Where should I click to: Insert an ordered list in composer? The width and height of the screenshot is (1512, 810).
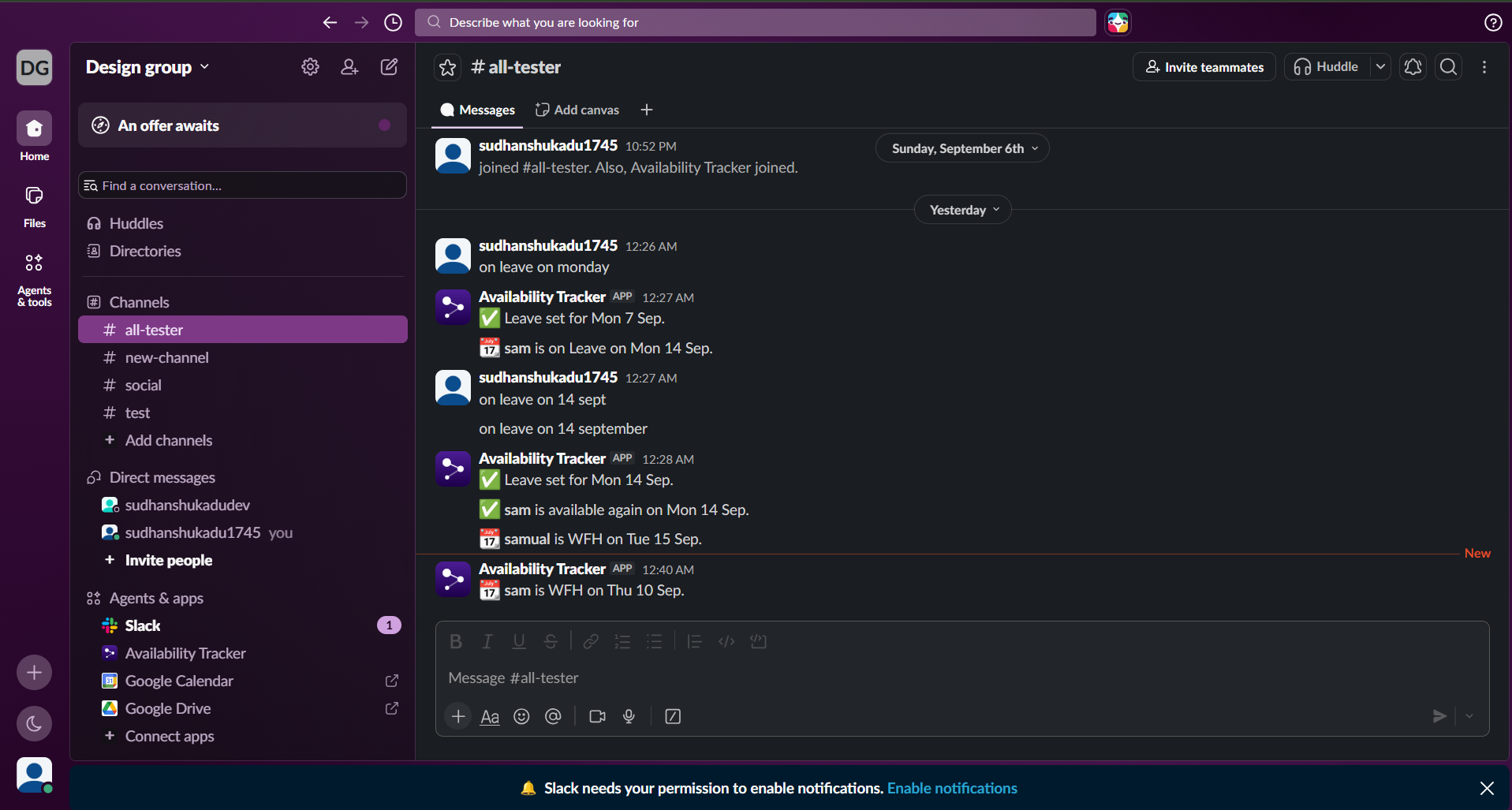[x=622, y=641]
